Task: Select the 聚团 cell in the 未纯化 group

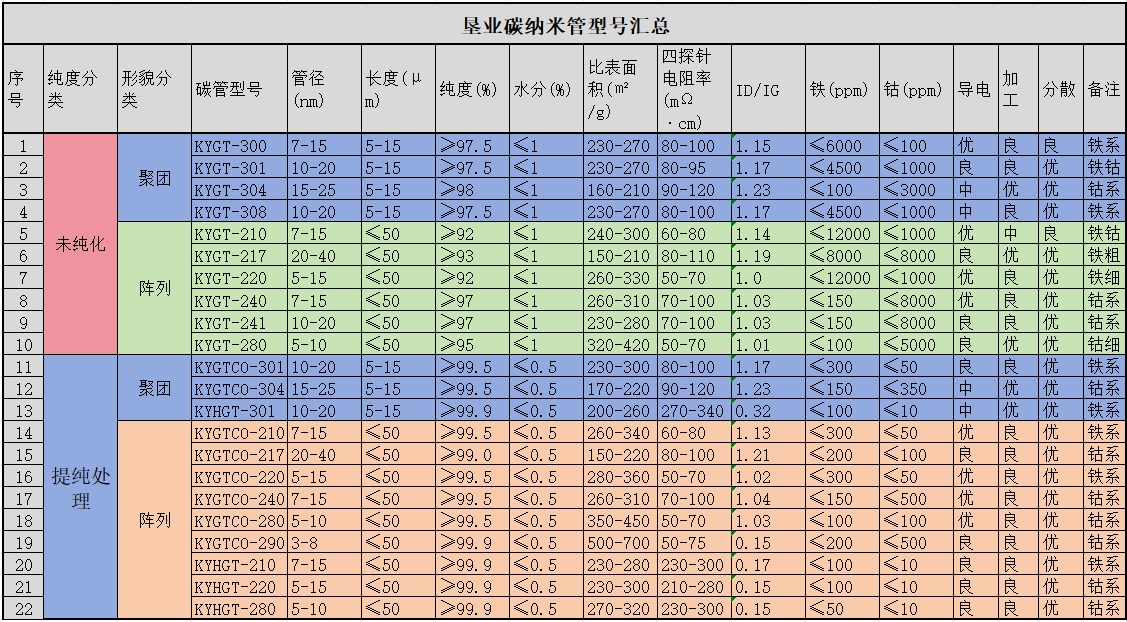Action: (x=155, y=178)
